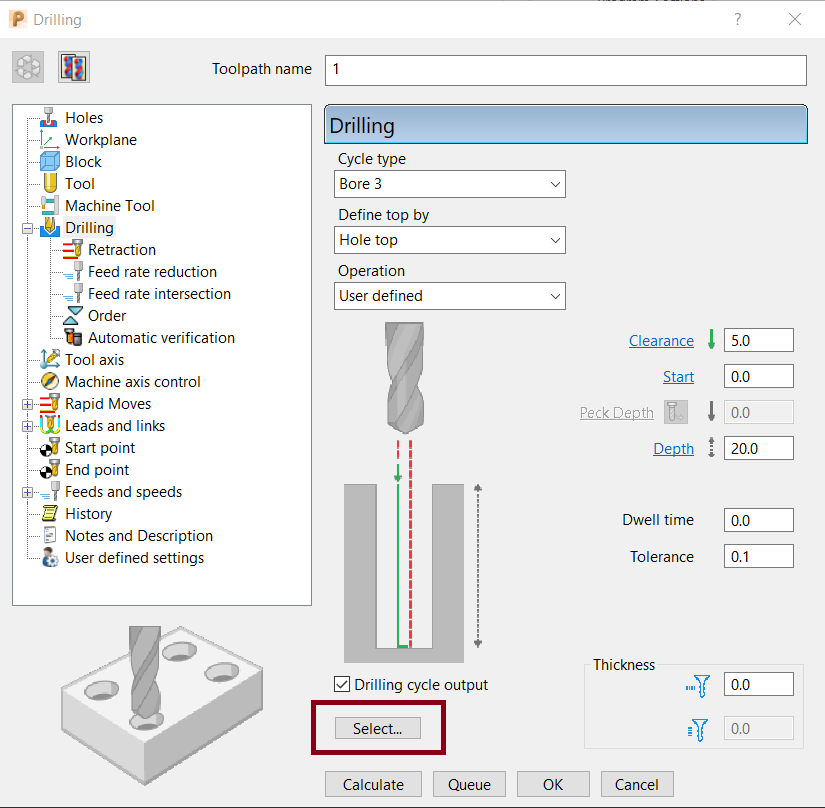Select Retraction in the settings tree
The width and height of the screenshot is (825, 808).
pos(121,249)
